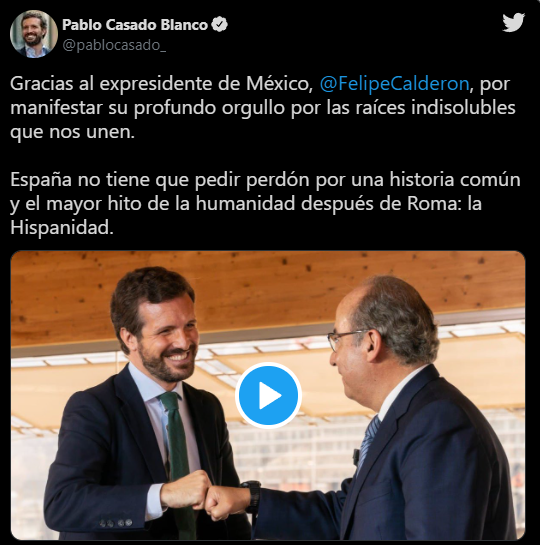Viewport: 540px width, 545px height.
Task: Click the text 'que nos unen.'
Action: pyautogui.click(x=72, y=132)
